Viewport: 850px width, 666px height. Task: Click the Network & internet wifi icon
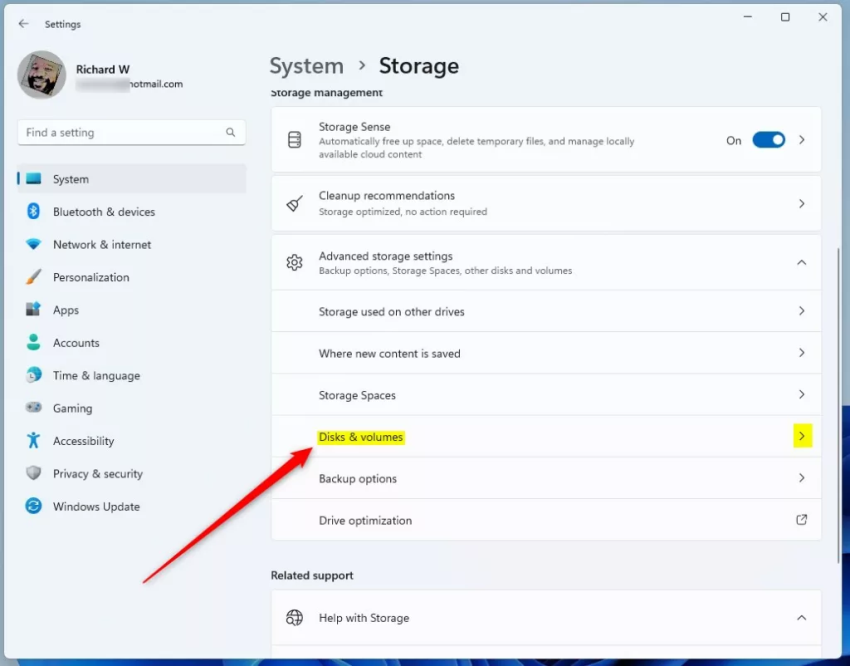pyautogui.click(x=33, y=244)
